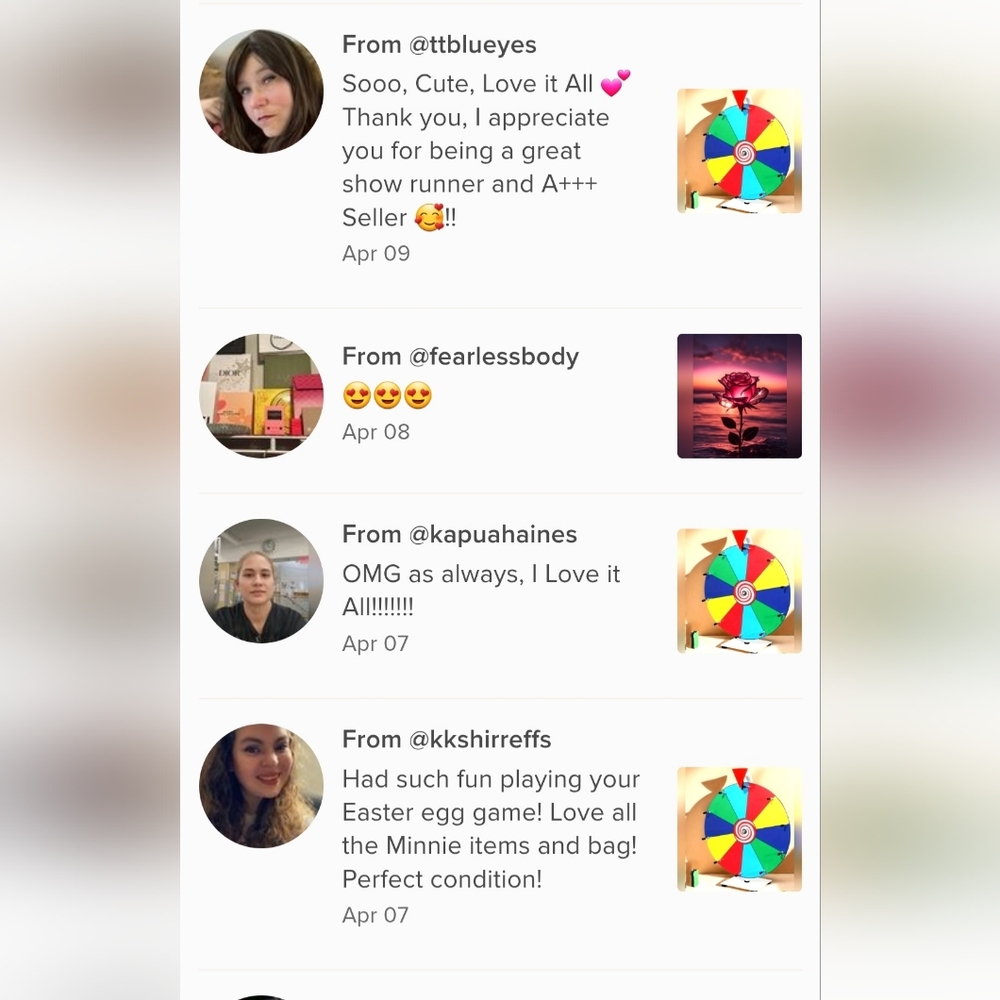Click the username From @kkshirreffs
The image size is (1000, 1000).
click(x=446, y=740)
